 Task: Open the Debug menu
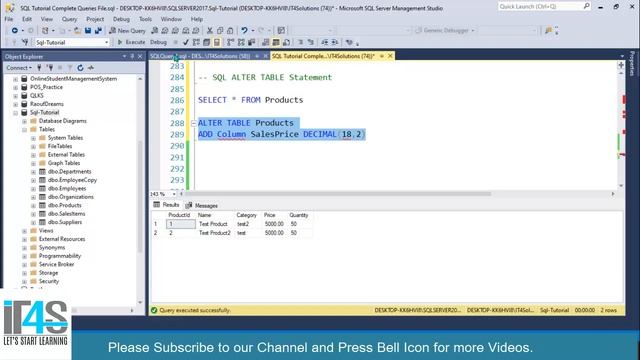121,19
